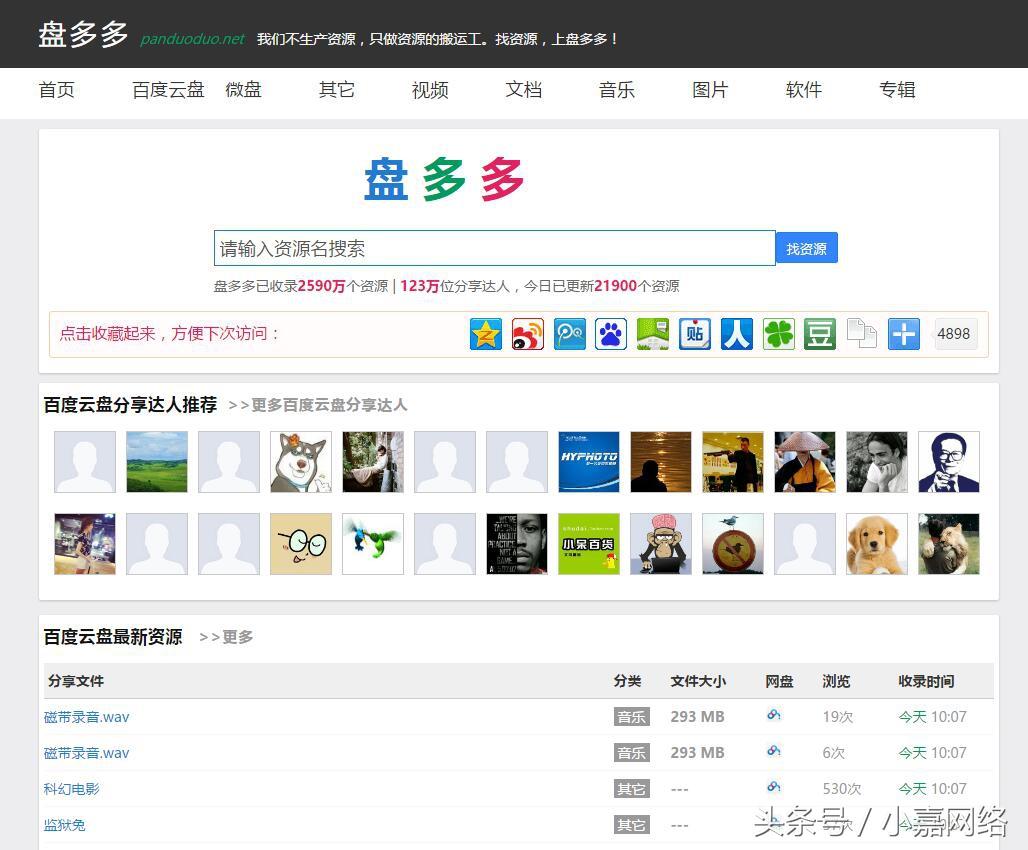Screen dimensions: 1028x850
Task: Click cloud drive icon in 6次 row
Action: (x=774, y=751)
